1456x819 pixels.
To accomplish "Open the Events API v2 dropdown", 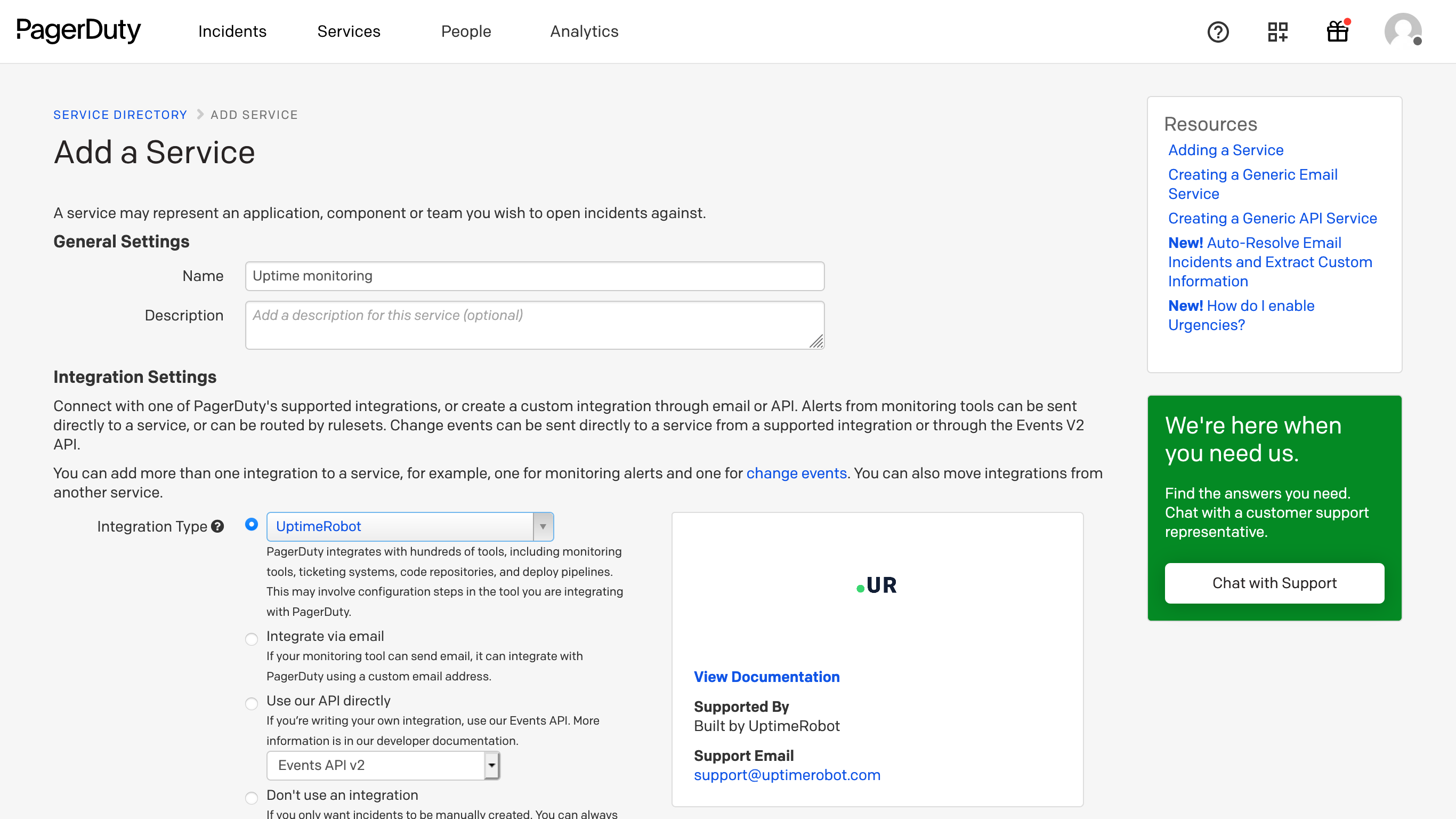I will point(383,765).
